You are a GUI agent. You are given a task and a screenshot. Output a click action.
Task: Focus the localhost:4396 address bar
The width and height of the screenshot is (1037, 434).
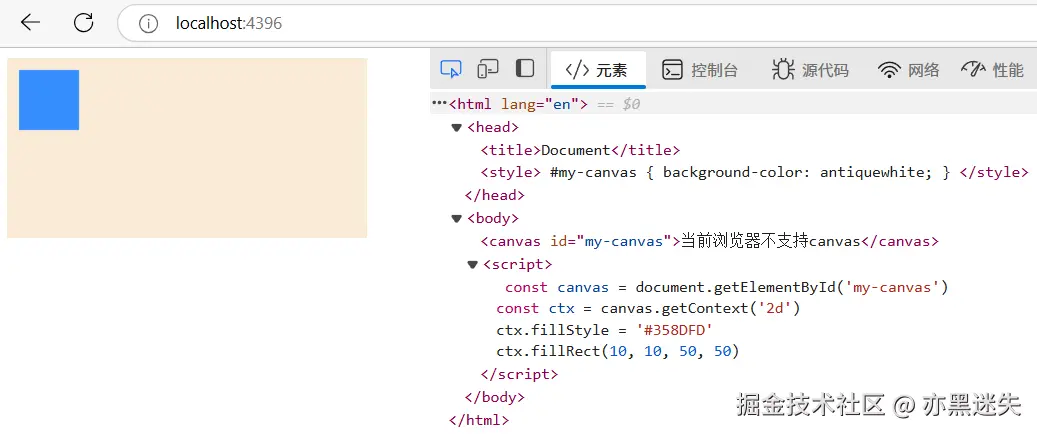[577, 24]
